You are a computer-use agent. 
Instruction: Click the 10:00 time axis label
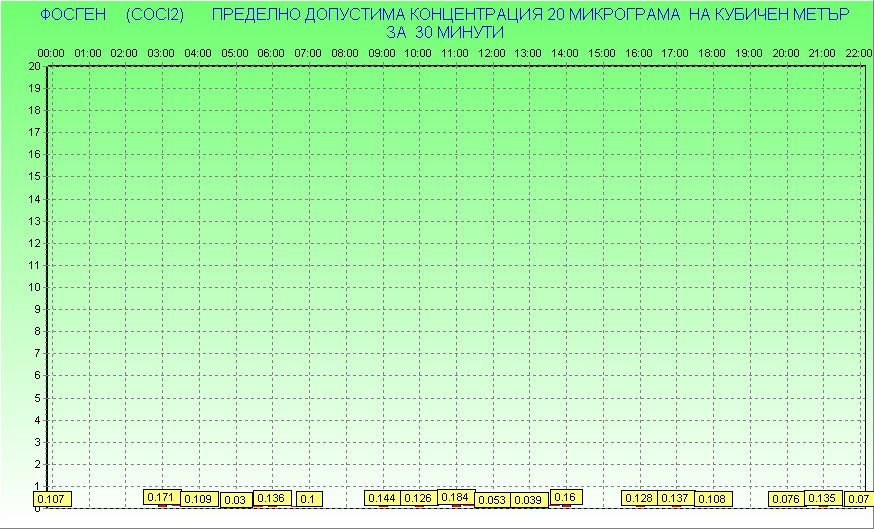pyautogui.click(x=417, y=54)
